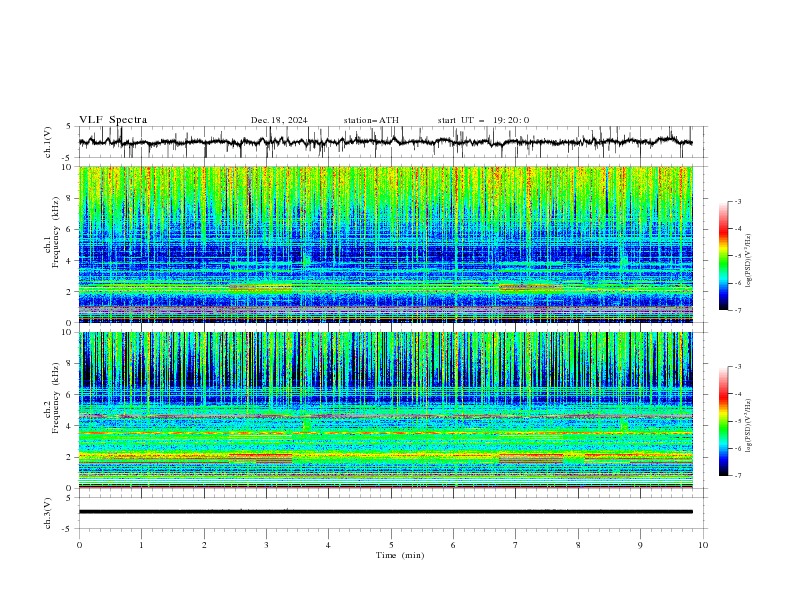This screenshot has width=792, height=612.
Task: Click the "start UT = 19:20:0" text
Action: (483, 120)
